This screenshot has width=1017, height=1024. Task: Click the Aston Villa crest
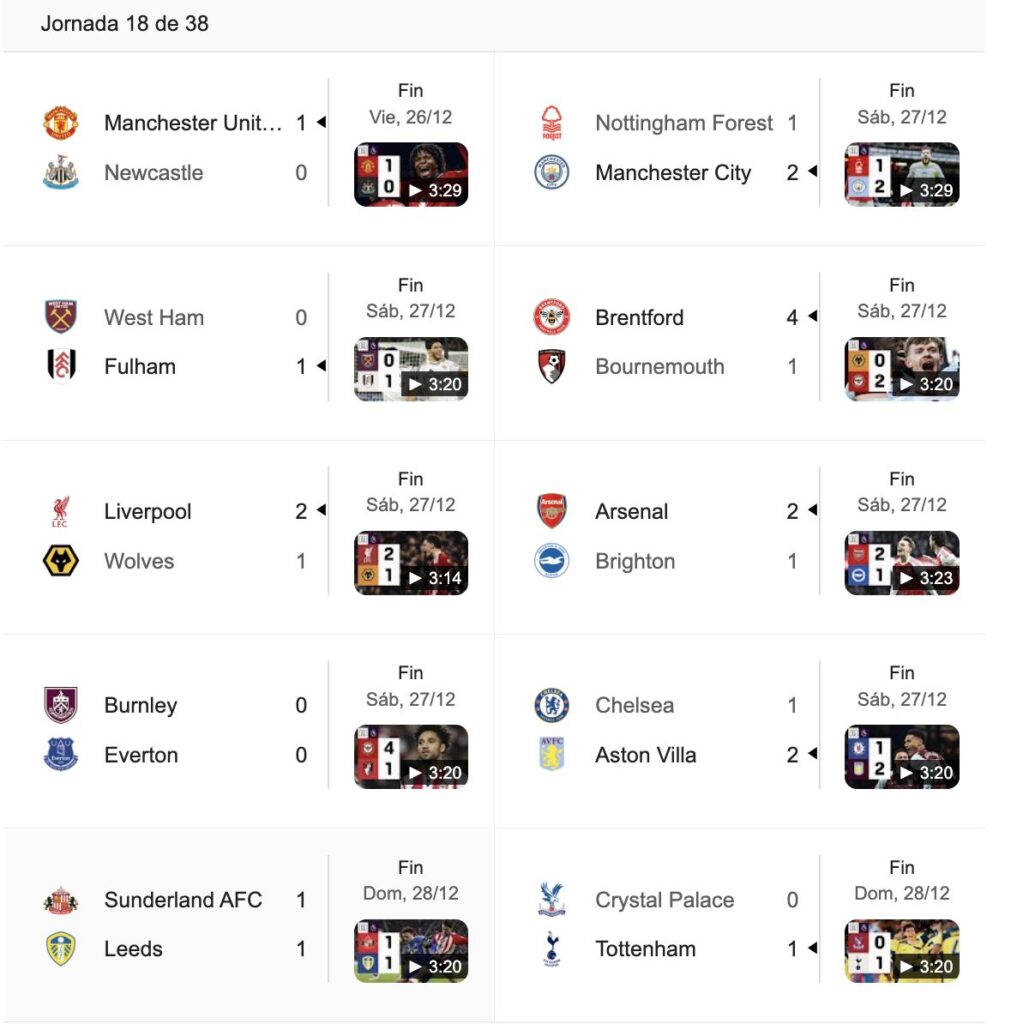coord(551,755)
